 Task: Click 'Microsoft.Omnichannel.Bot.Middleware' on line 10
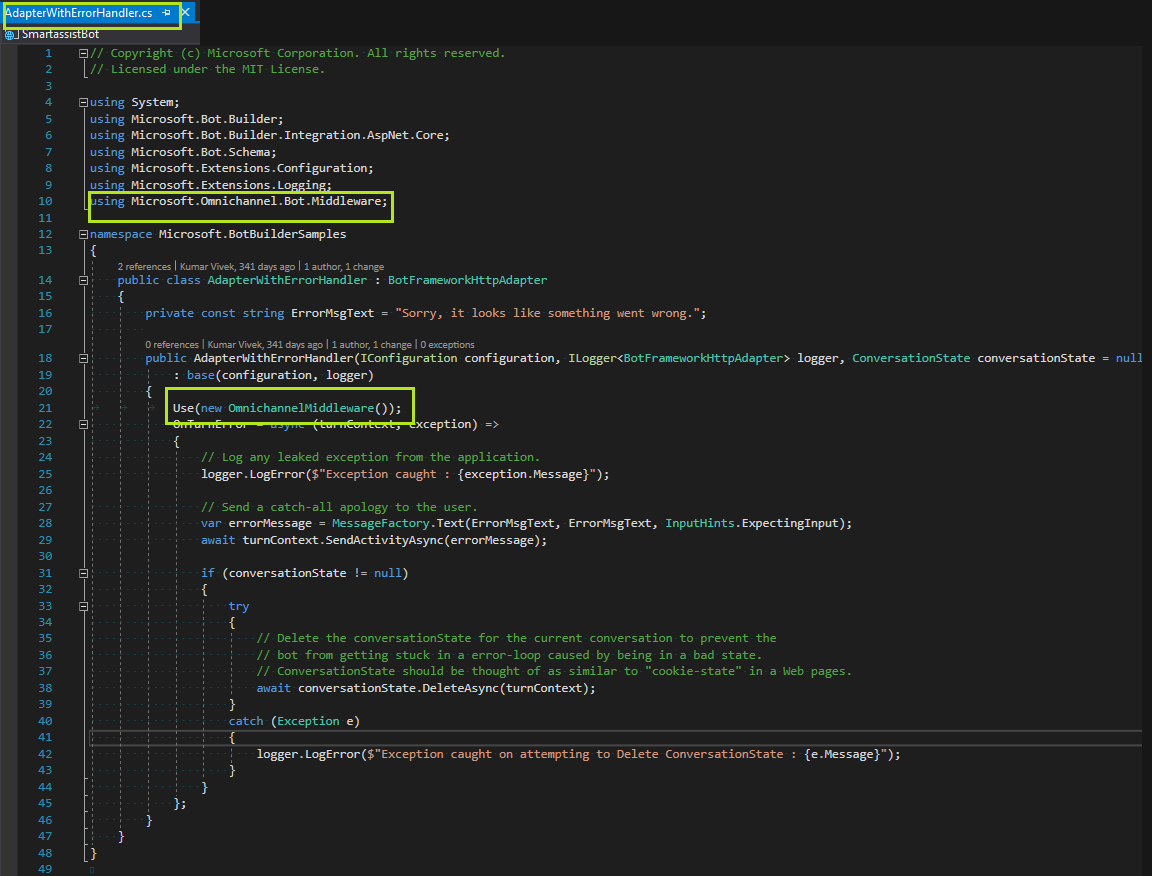(x=256, y=201)
